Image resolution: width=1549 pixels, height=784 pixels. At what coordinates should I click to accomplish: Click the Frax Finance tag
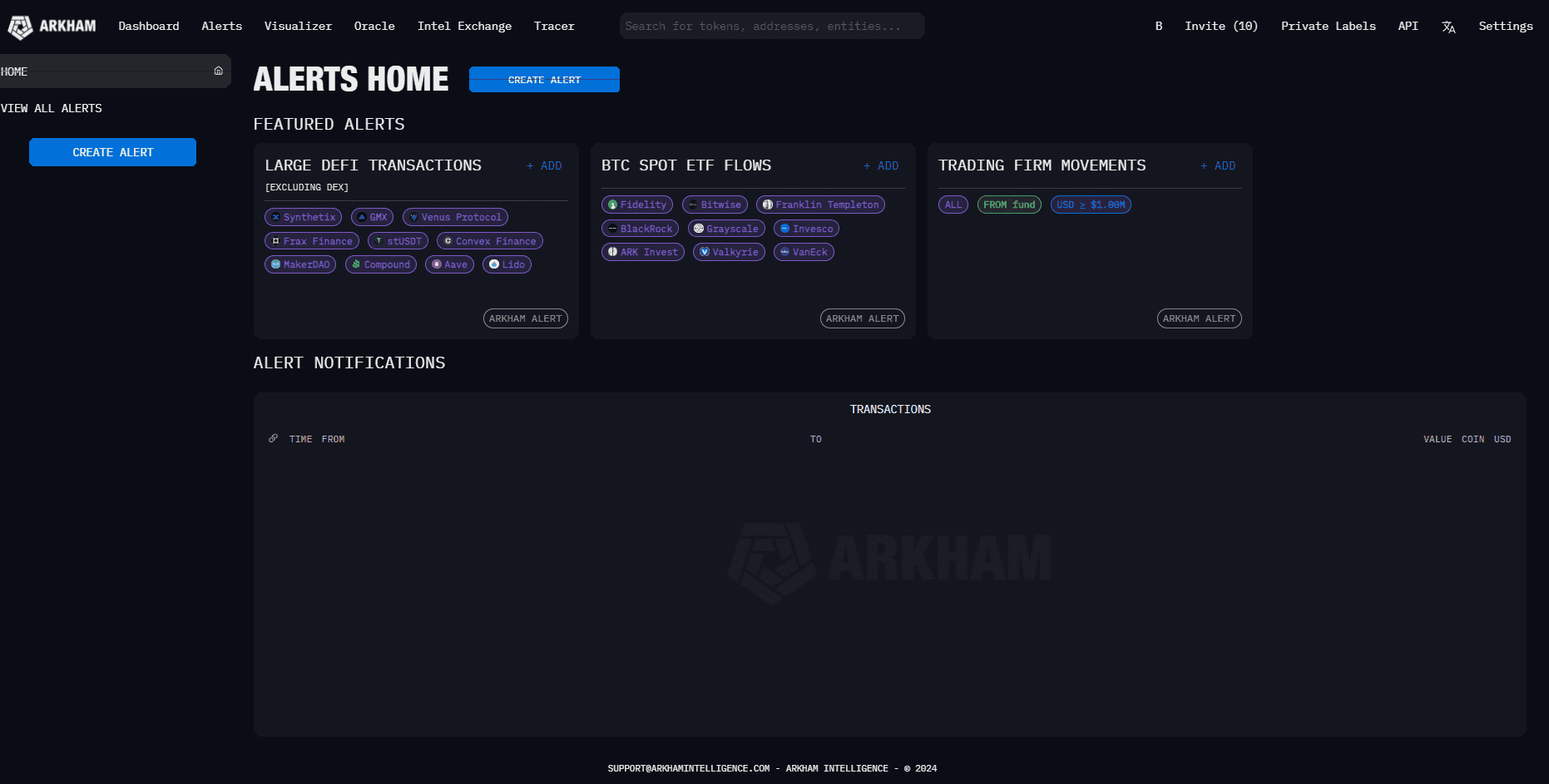click(312, 241)
